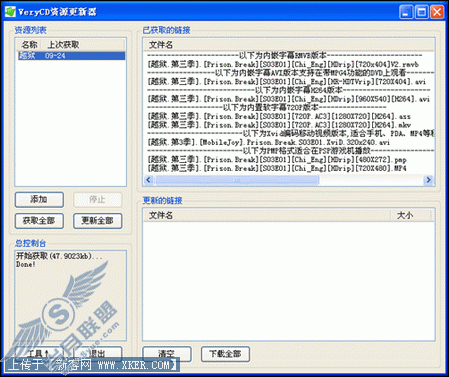Click the 大小 column header

pos(405,215)
